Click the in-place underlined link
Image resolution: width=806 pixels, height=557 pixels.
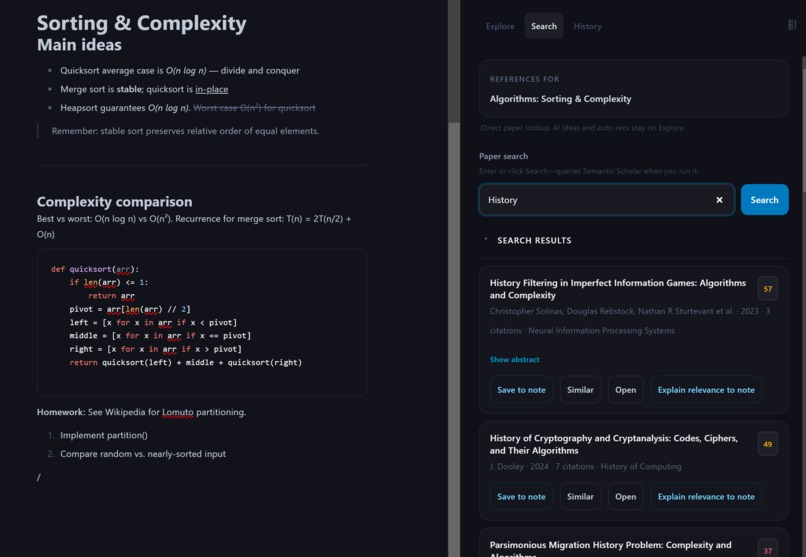click(211, 89)
